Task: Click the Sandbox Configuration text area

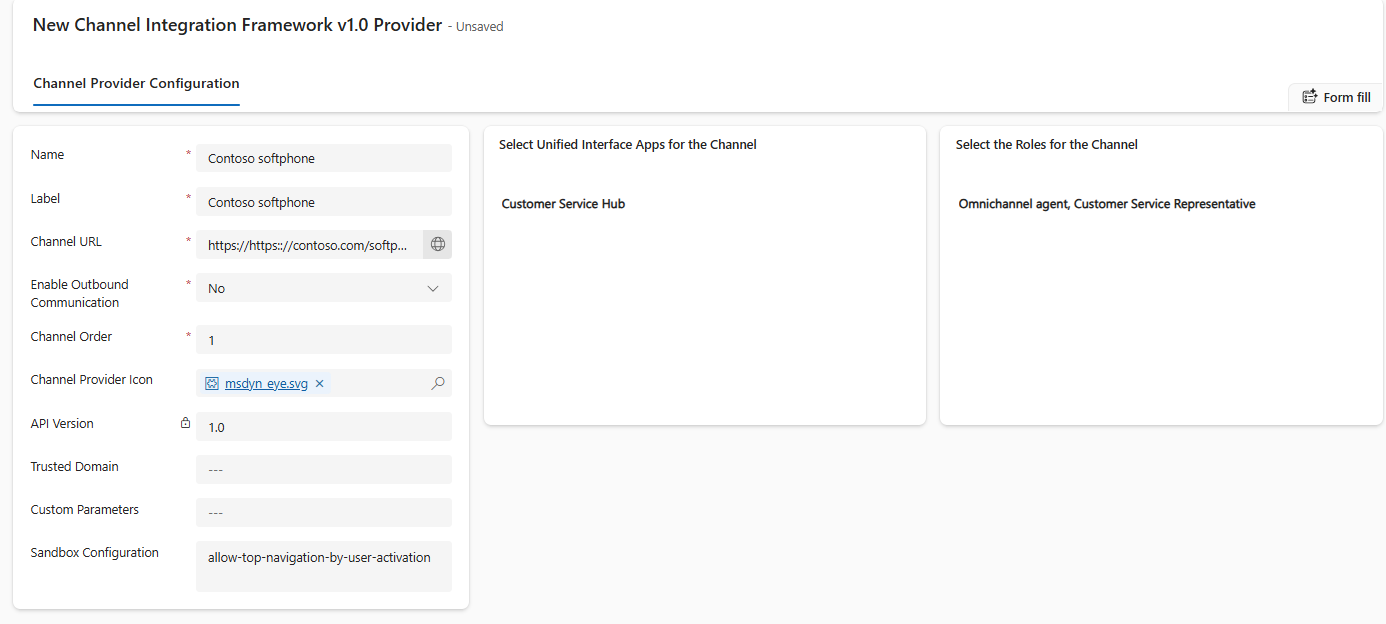Action: tap(323, 566)
